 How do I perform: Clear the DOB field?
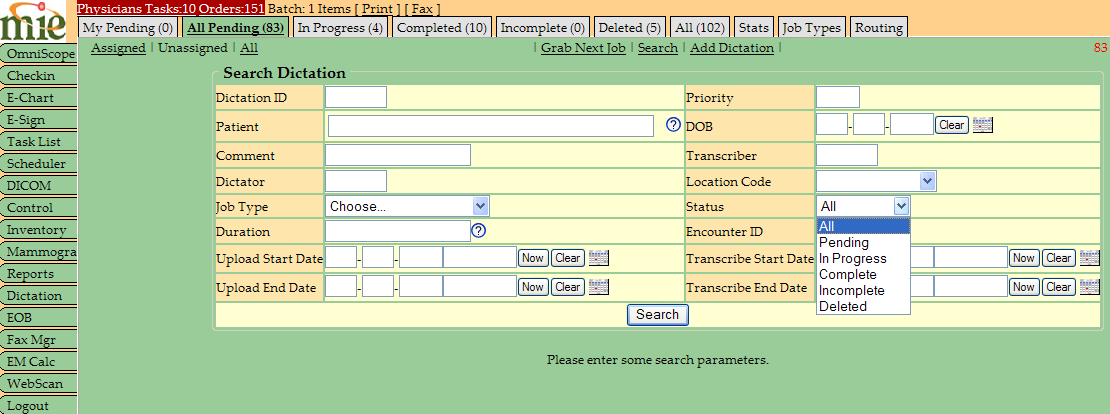(x=951, y=125)
